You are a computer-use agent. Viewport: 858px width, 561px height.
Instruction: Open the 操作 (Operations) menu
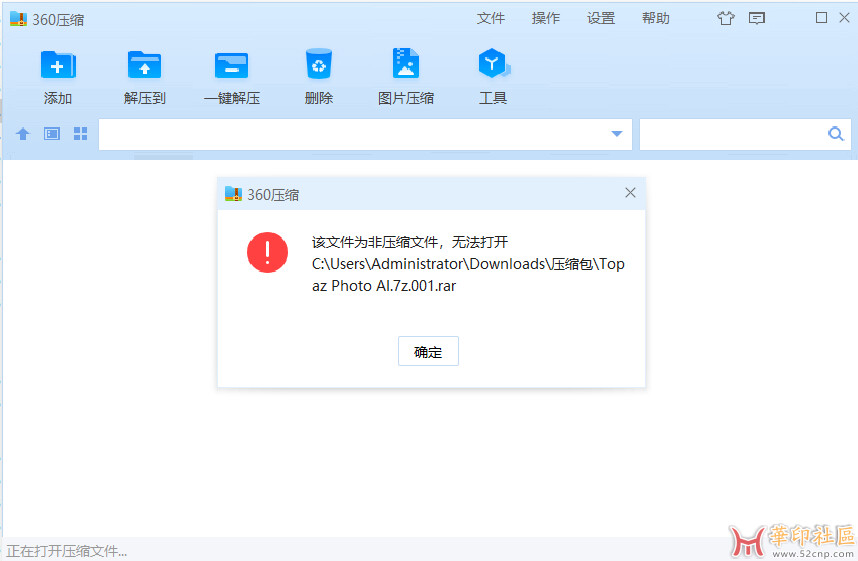(x=546, y=18)
